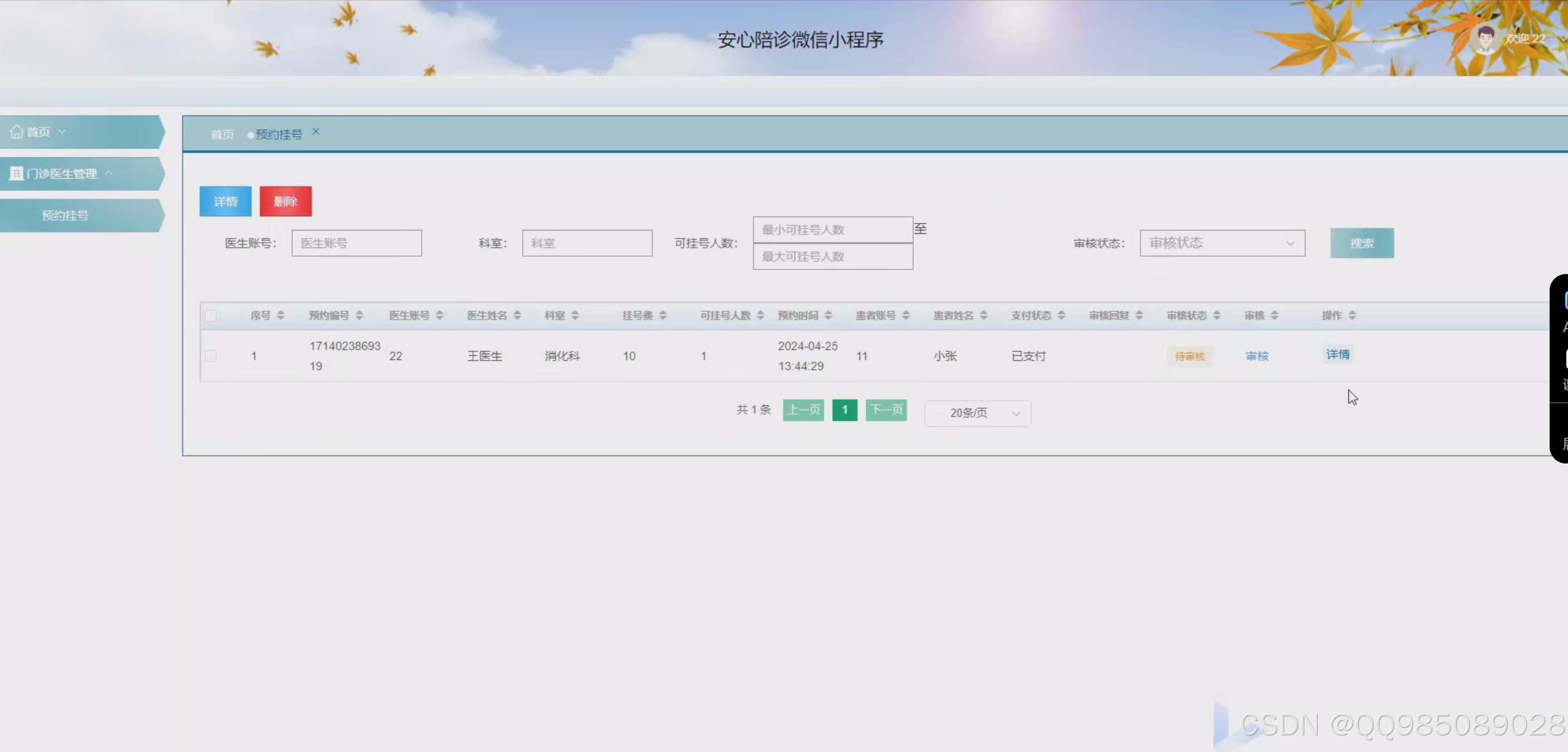Viewport: 1568px width, 752px height.
Task: Sort by the 支付状态 column sort arrows
Action: pyautogui.click(x=1062, y=315)
